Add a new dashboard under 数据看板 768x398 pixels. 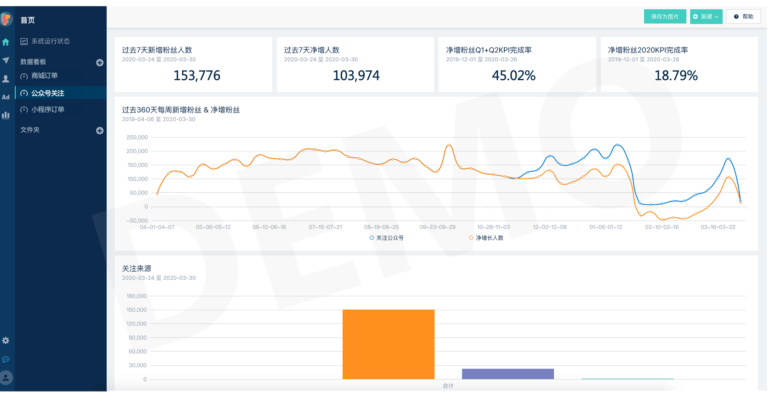pyautogui.click(x=99, y=63)
